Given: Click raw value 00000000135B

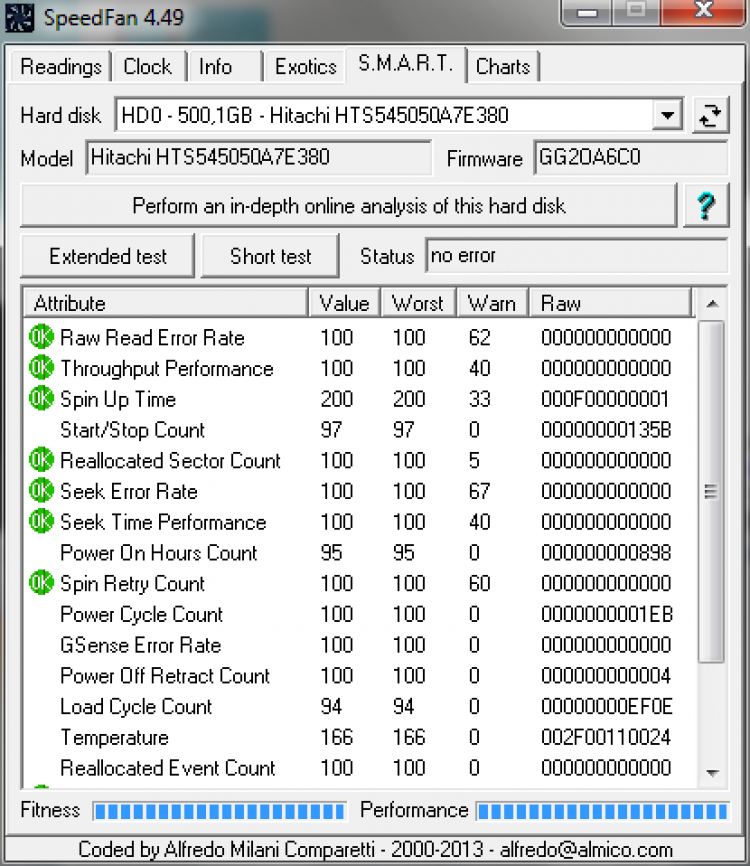Looking at the screenshot, I should pyautogui.click(x=606, y=430).
